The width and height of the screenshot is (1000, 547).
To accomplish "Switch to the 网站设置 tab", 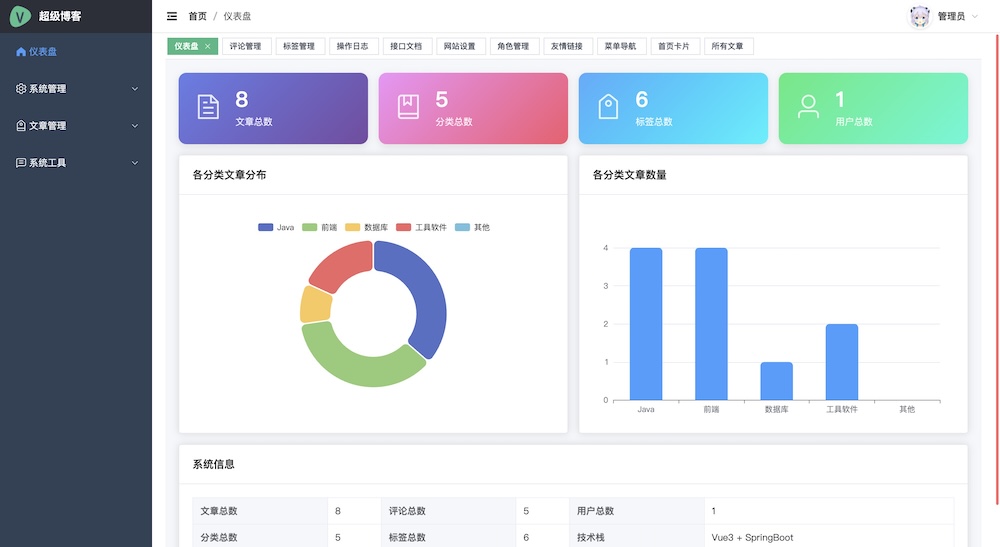I will (460, 46).
